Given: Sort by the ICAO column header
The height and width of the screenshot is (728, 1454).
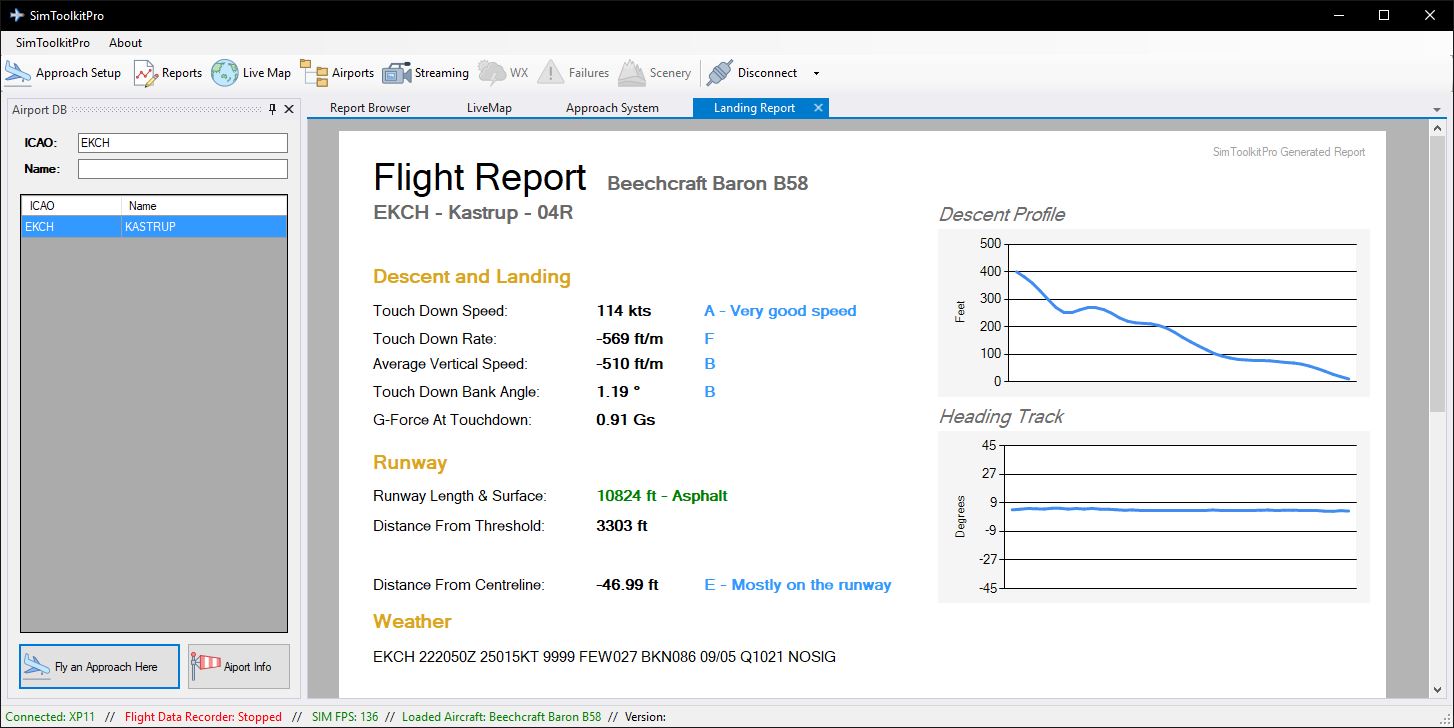Looking at the screenshot, I should pyautogui.click(x=71, y=205).
